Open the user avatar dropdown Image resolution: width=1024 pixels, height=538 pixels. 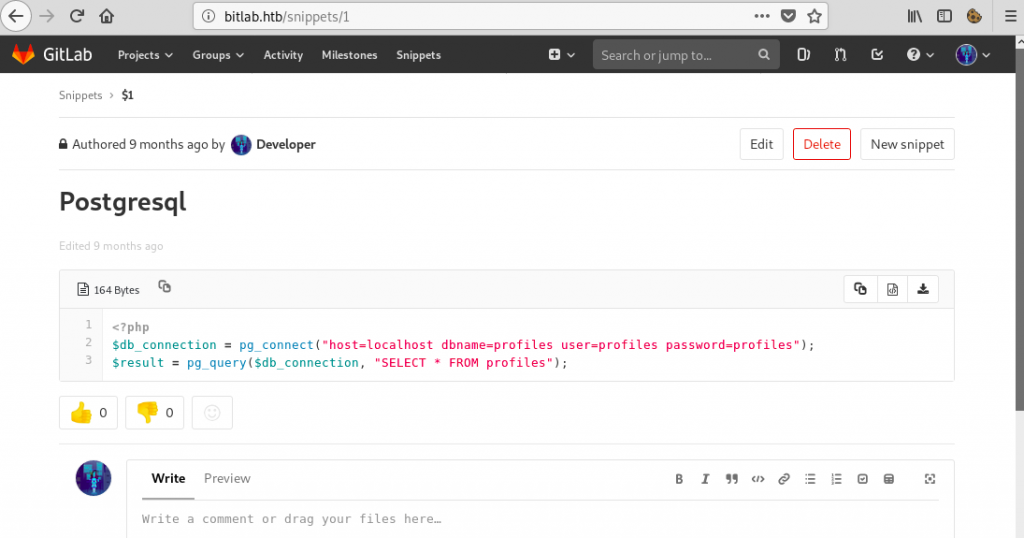tap(973, 55)
